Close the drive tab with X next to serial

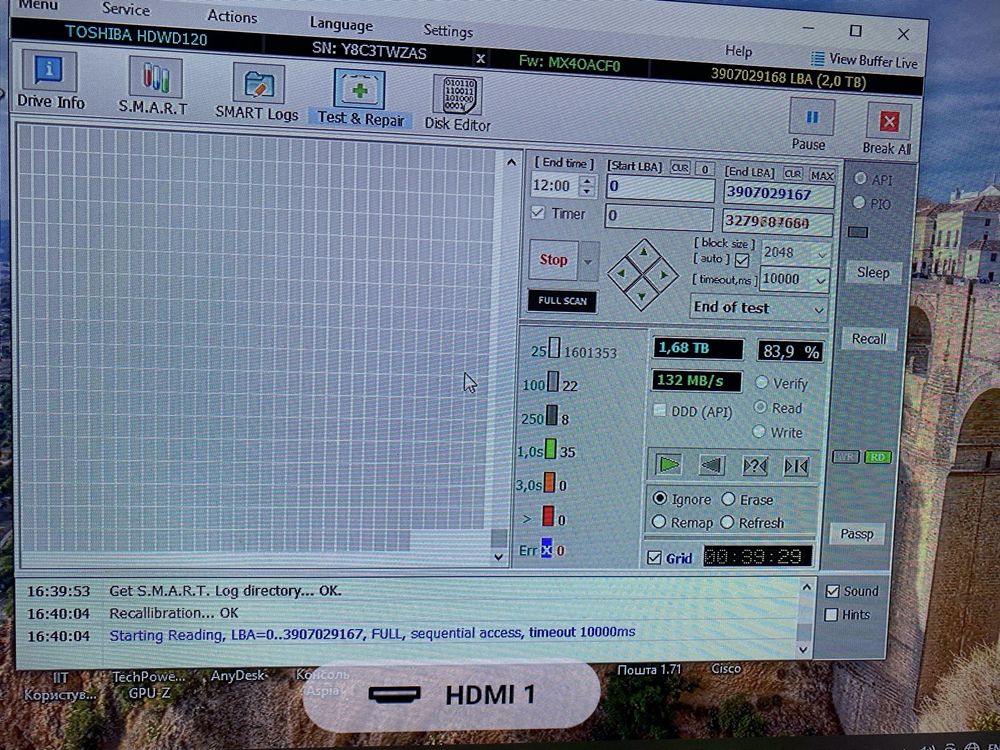click(481, 59)
